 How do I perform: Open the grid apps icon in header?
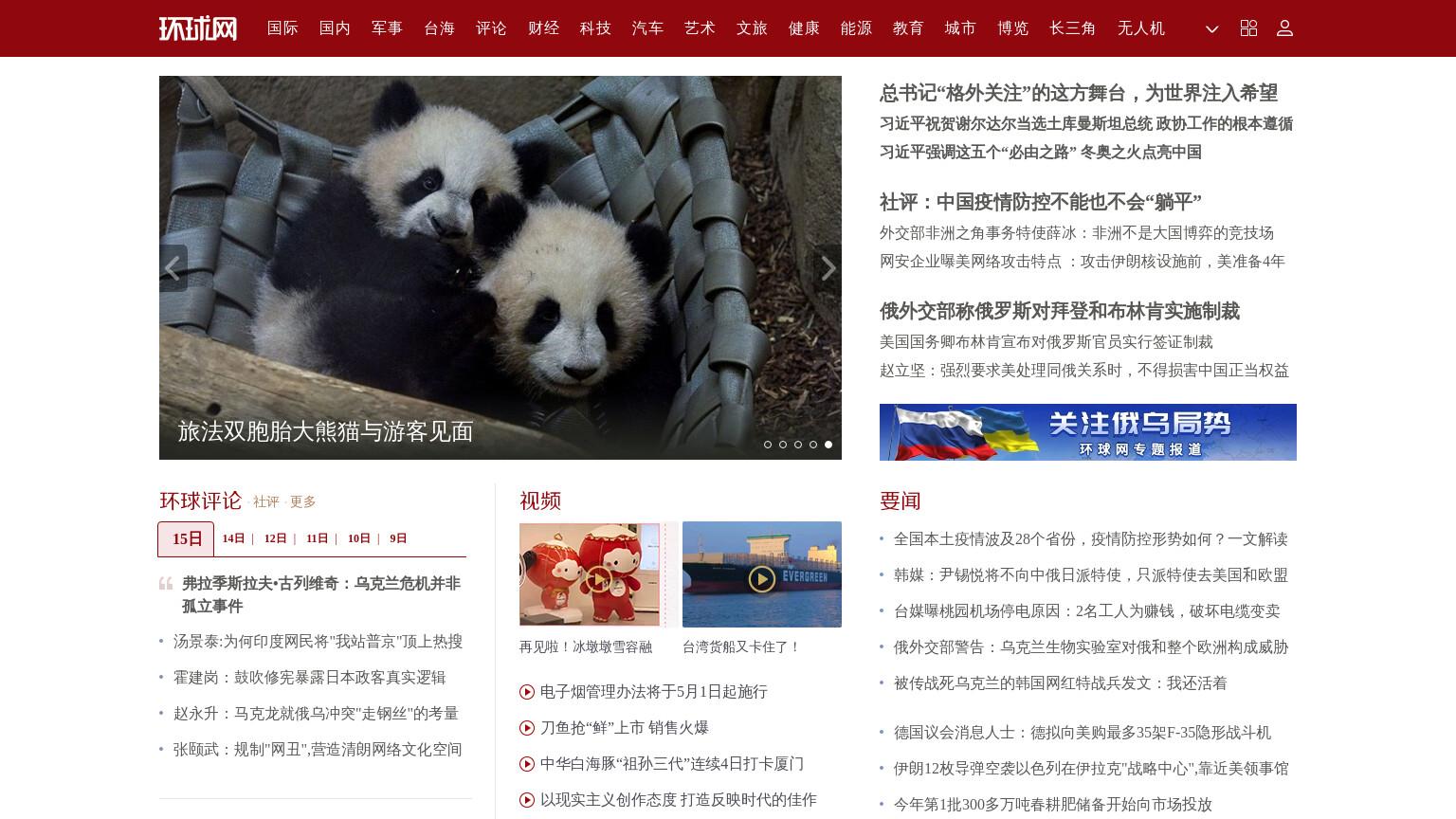[x=1248, y=28]
